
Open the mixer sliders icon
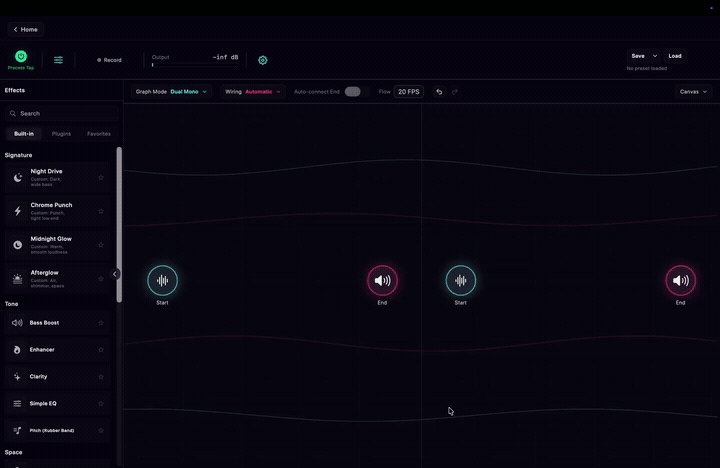click(x=58, y=60)
